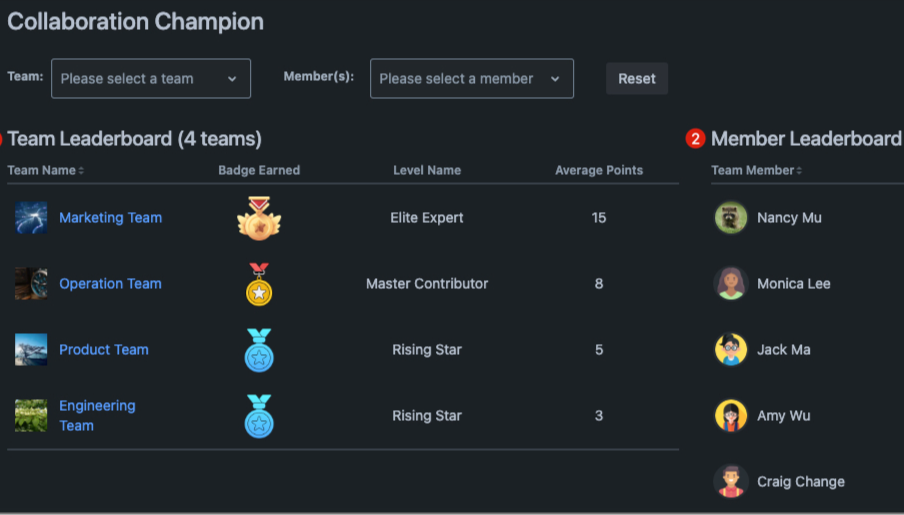Click Jack Ma's avatar icon
The image size is (904, 515).
pos(731,350)
